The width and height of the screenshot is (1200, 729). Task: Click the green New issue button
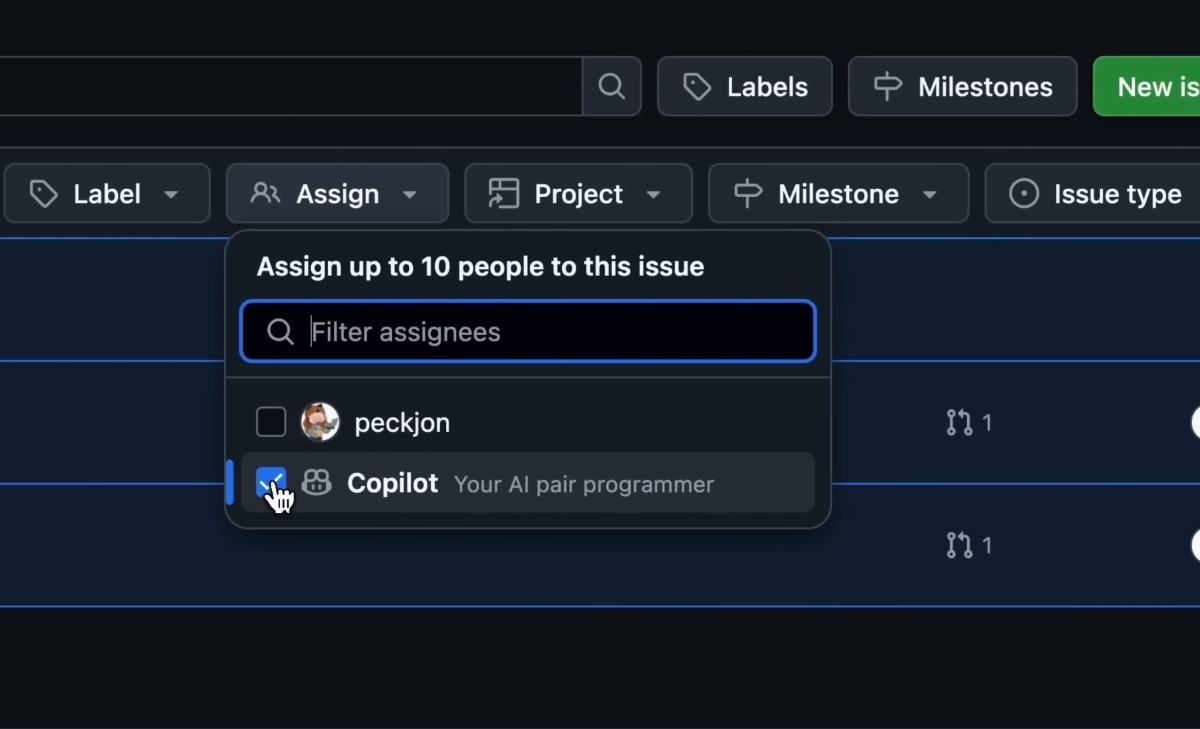(x=1150, y=87)
